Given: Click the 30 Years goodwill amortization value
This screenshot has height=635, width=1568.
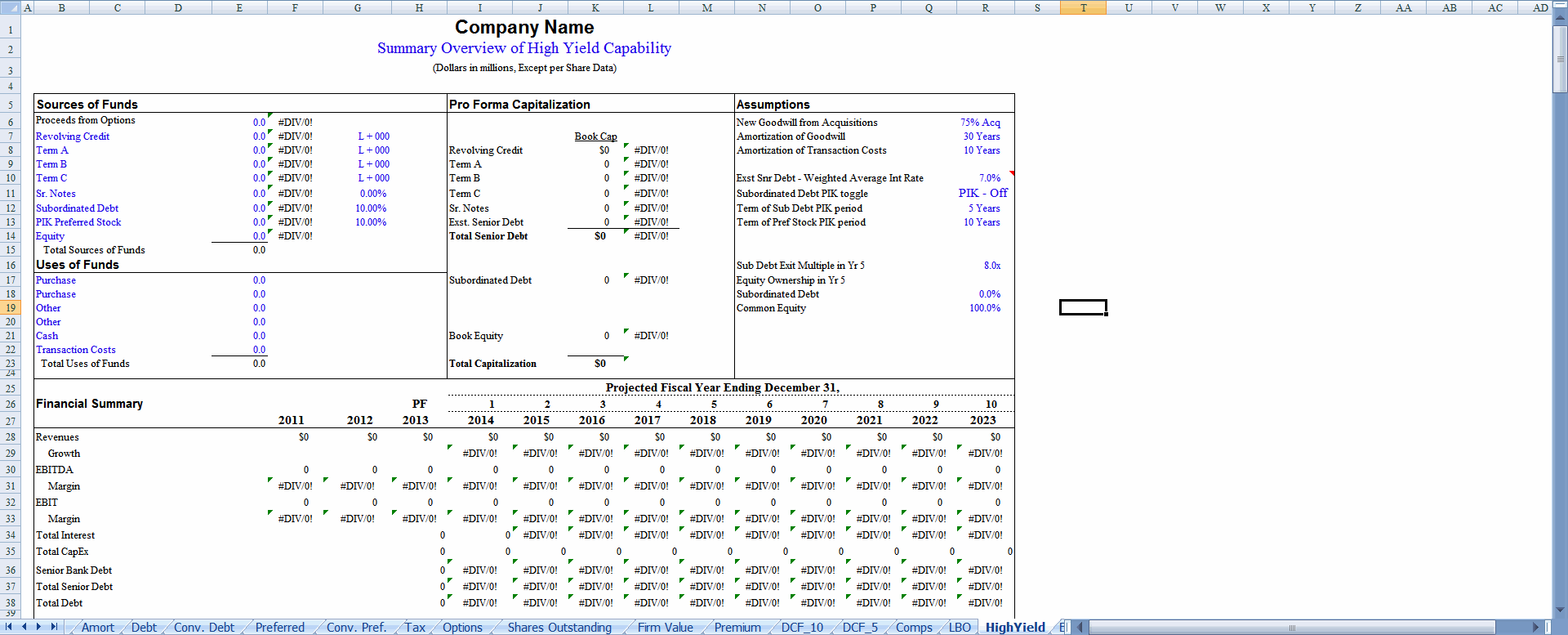Looking at the screenshot, I should (x=982, y=136).
